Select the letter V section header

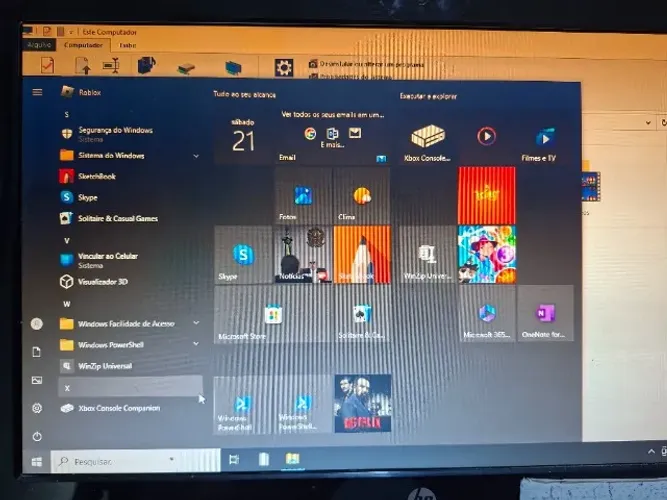pyautogui.click(x=66, y=241)
